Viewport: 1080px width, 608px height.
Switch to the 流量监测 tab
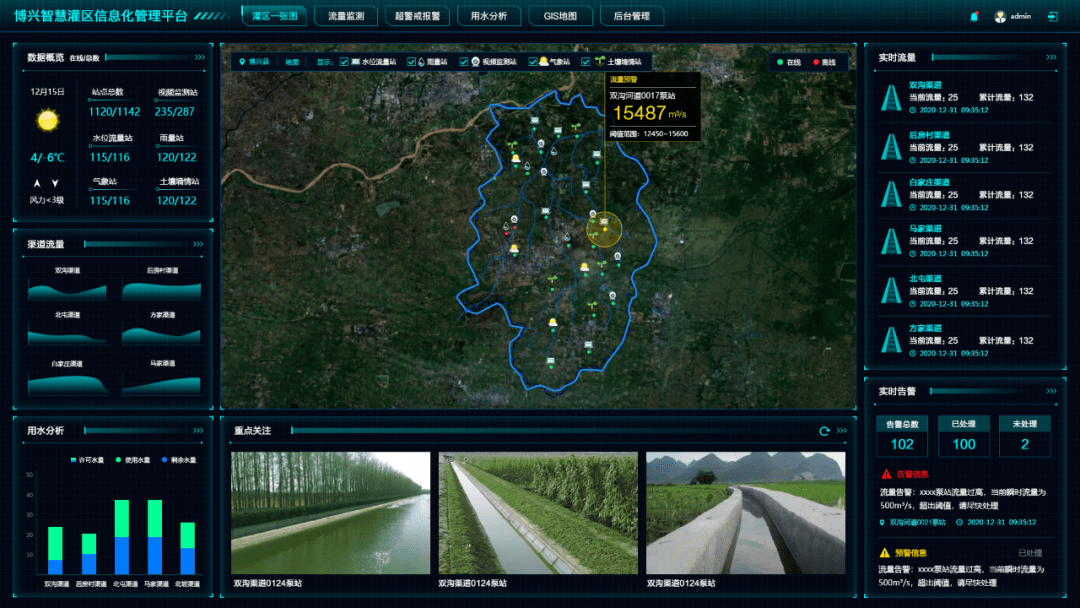[x=346, y=16]
